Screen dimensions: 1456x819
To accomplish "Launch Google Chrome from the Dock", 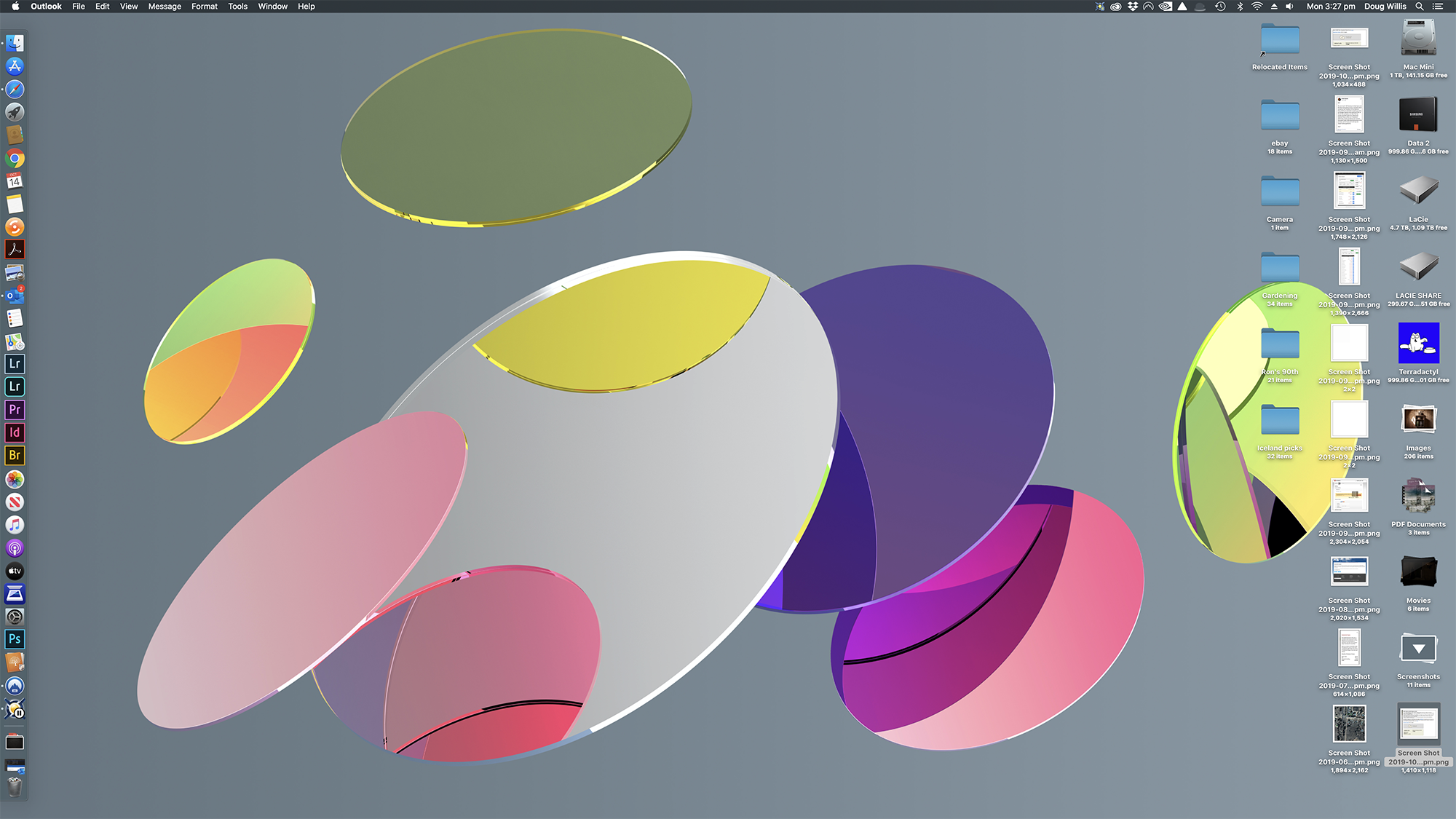I will (15, 158).
